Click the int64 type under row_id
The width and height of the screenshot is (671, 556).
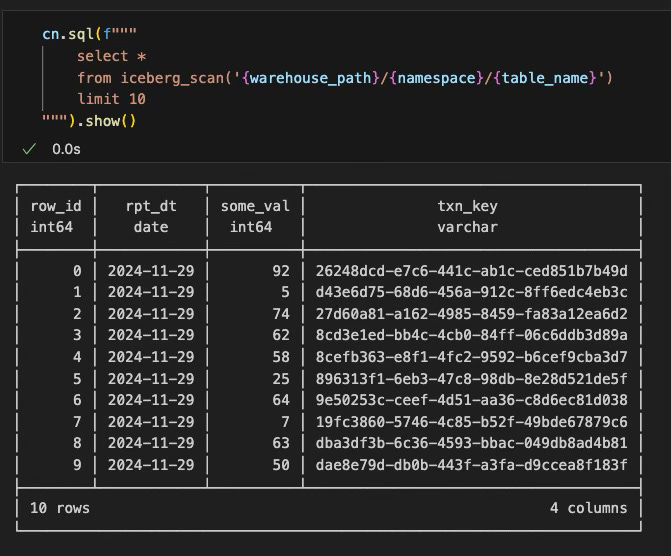(x=51, y=227)
